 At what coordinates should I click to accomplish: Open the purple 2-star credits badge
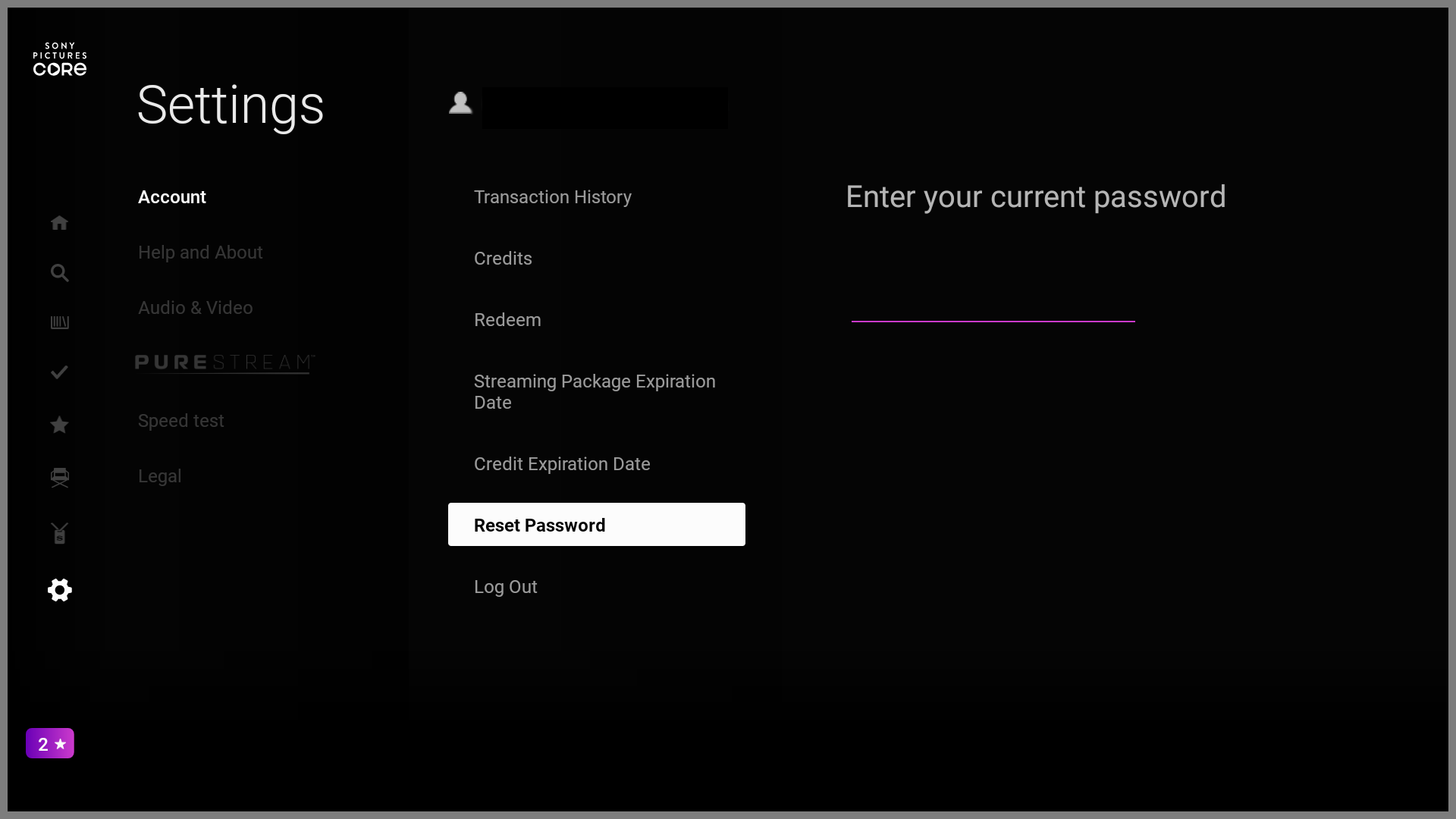pyautogui.click(x=50, y=743)
